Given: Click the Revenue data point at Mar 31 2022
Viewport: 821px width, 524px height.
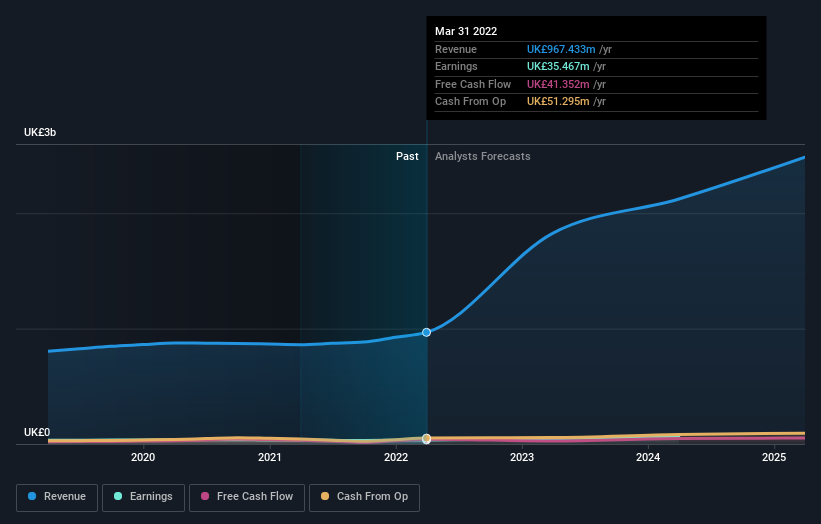Looking at the screenshot, I should (427, 332).
